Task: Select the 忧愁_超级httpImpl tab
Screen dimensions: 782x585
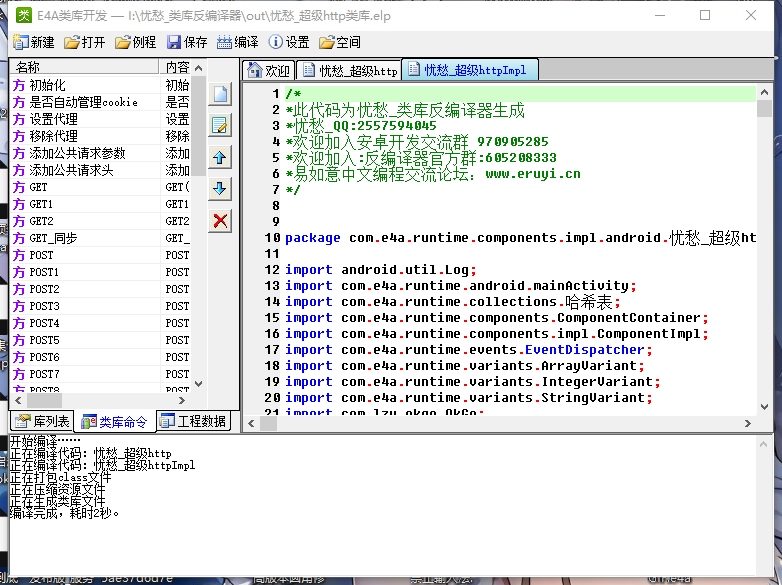Action: [x=470, y=70]
